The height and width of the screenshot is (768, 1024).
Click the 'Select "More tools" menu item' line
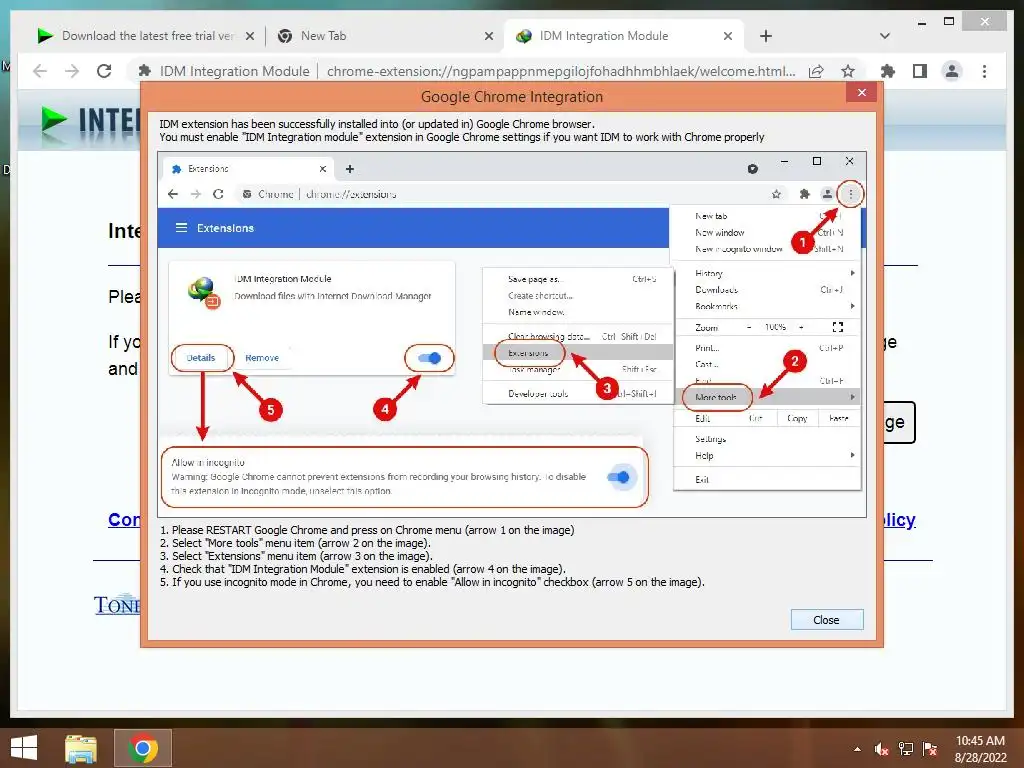tap(295, 543)
